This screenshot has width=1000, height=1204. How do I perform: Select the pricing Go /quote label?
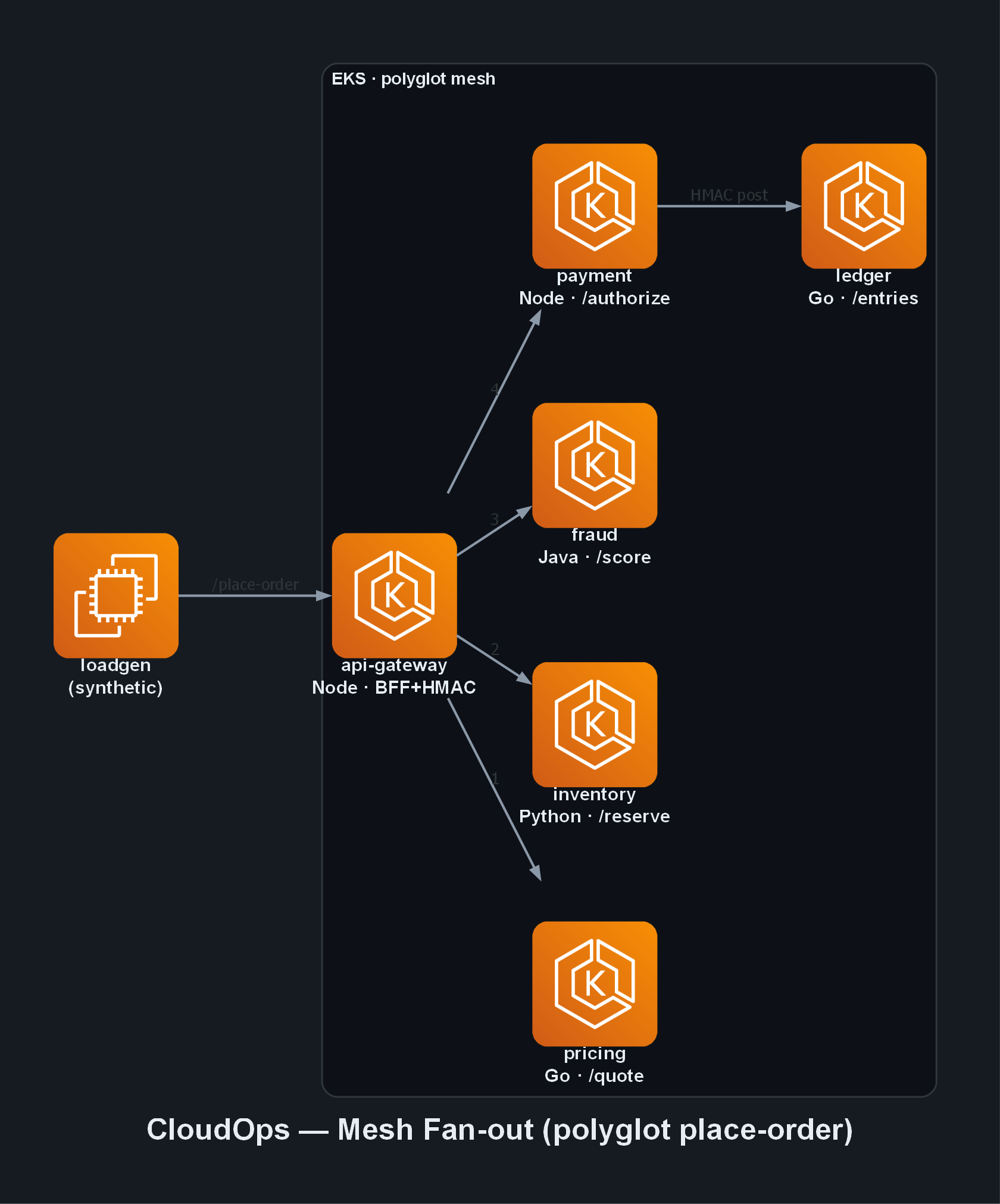[595, 1065]
